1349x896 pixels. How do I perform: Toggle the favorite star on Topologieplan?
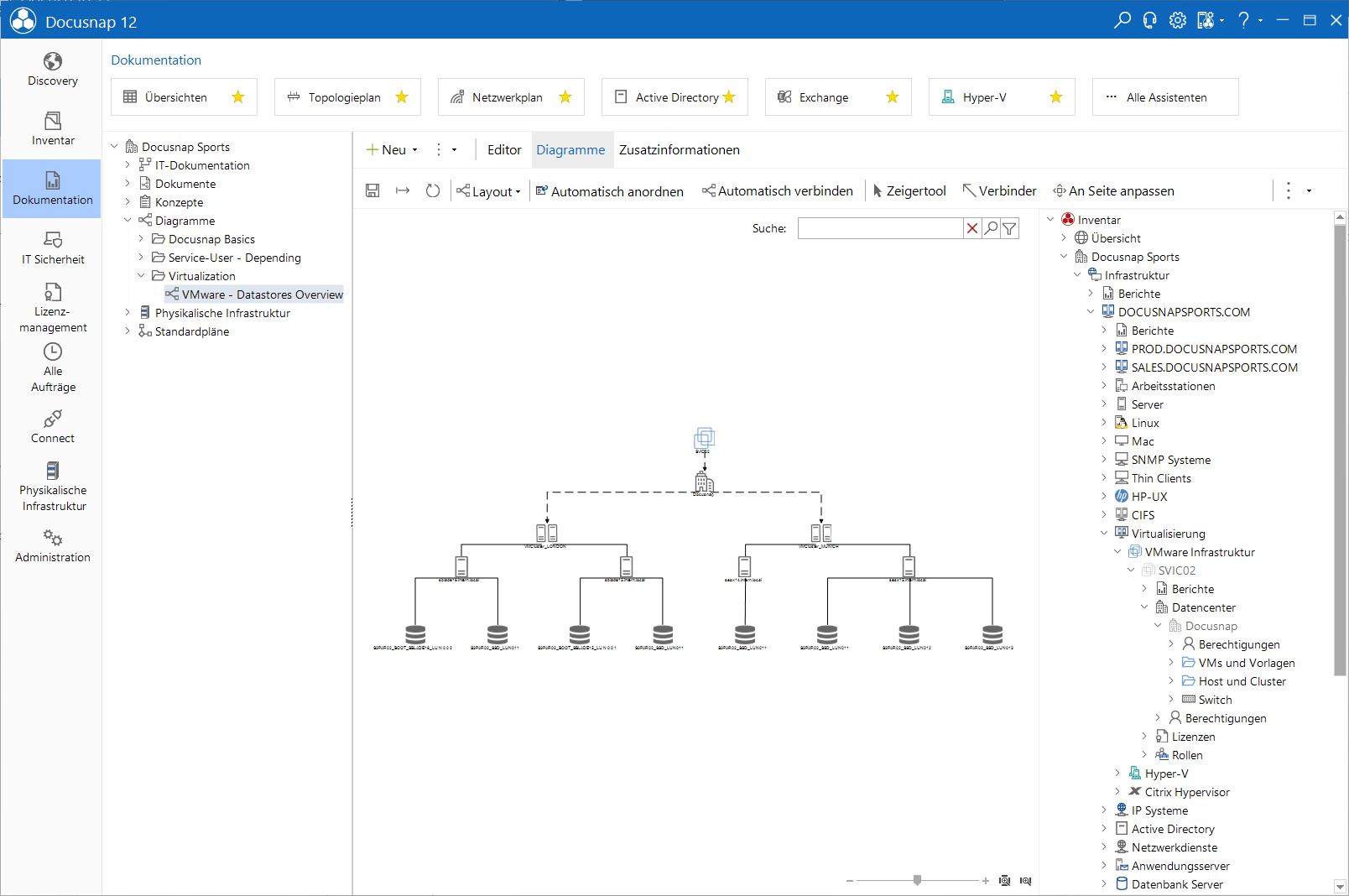pyautogui.click(x=402, y=97)
